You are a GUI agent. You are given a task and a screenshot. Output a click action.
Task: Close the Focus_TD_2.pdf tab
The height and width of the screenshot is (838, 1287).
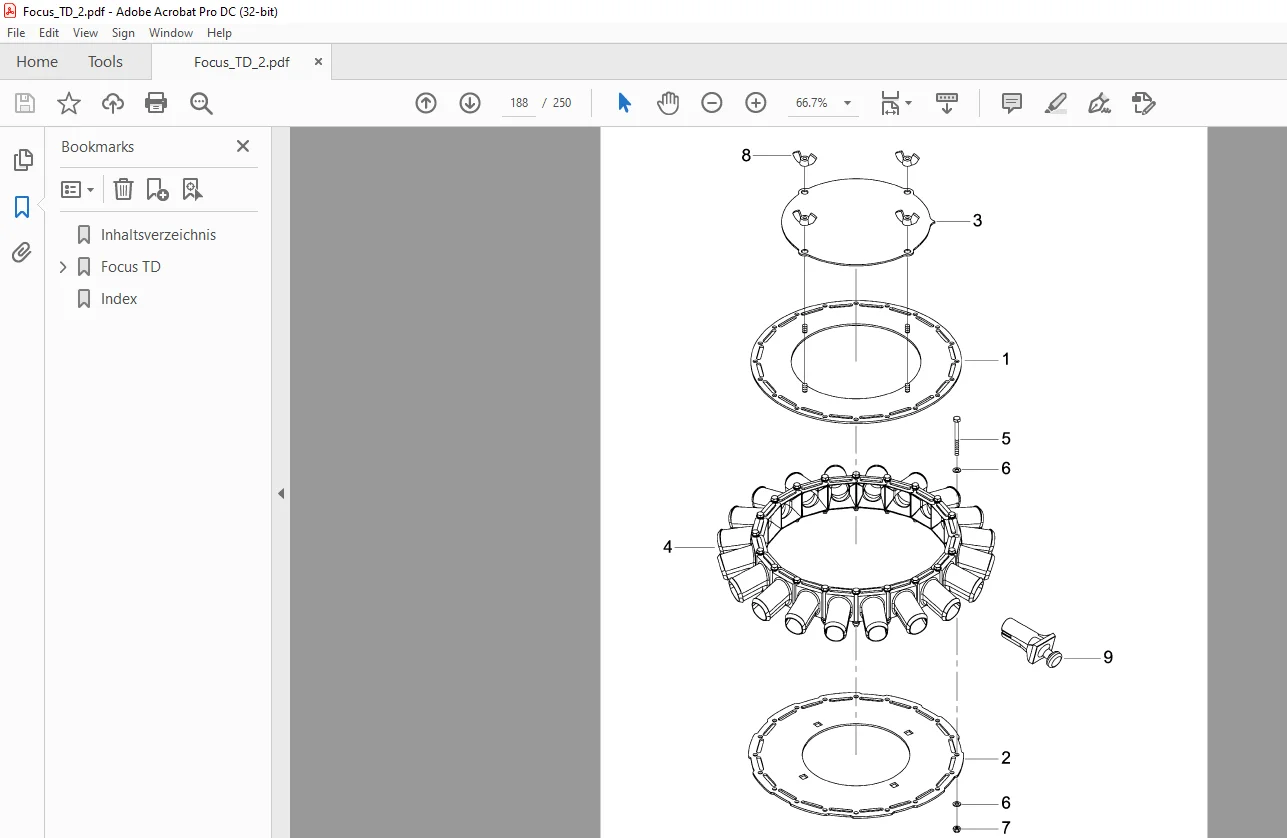click(x=319, y=62)
